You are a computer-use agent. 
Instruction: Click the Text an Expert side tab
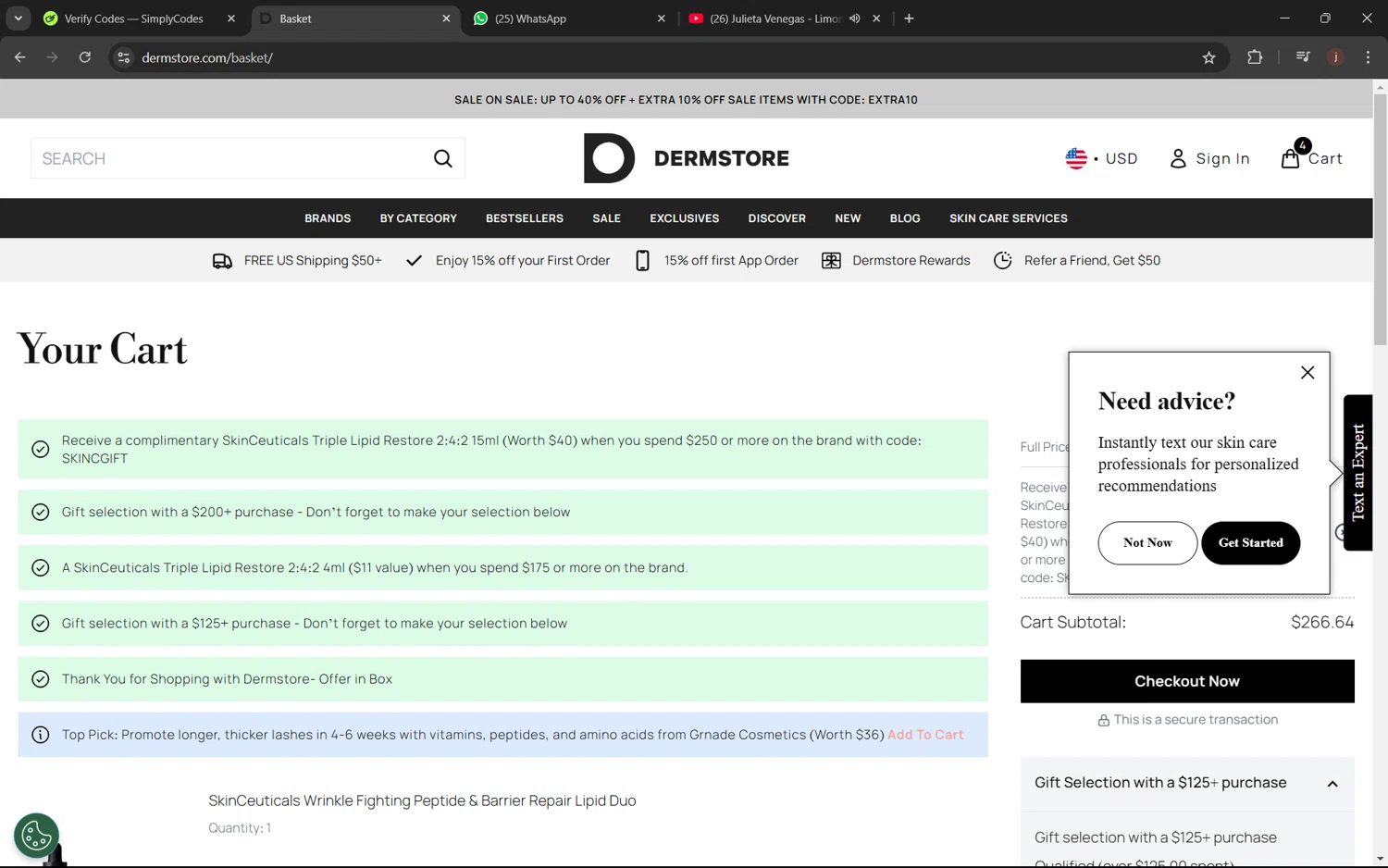[x=1357, y=473]
